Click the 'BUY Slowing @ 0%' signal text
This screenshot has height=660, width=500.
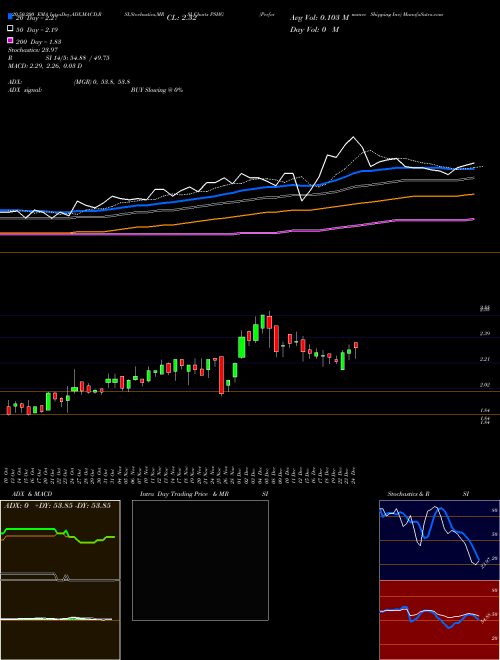click(x=157, y=90)
